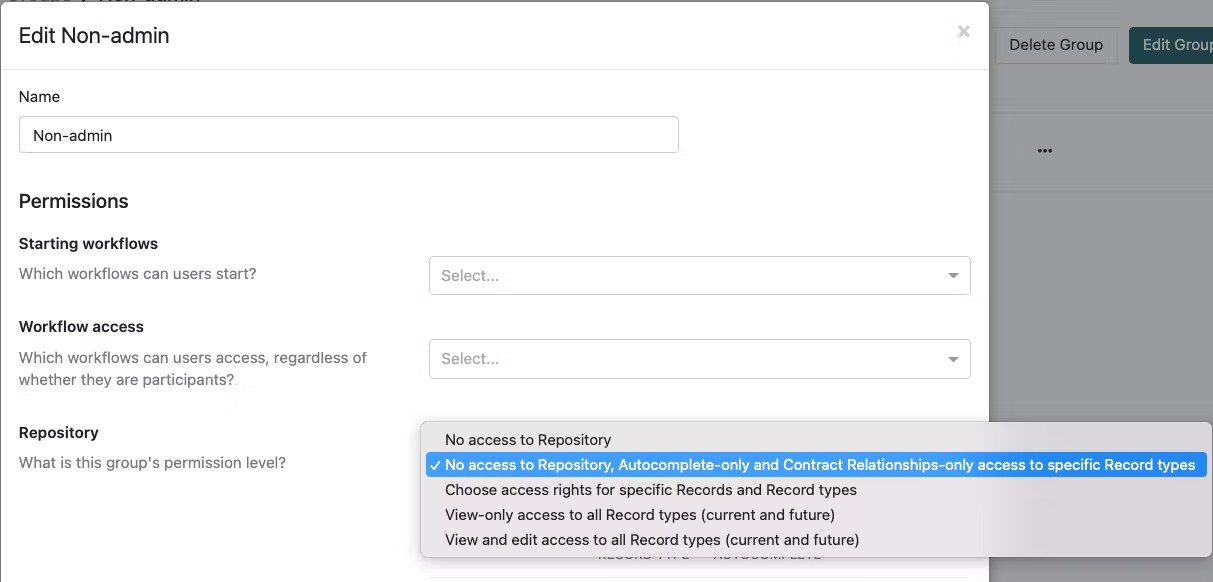
Task: Open the Workflow access dropdown
Action: point(700,359)
